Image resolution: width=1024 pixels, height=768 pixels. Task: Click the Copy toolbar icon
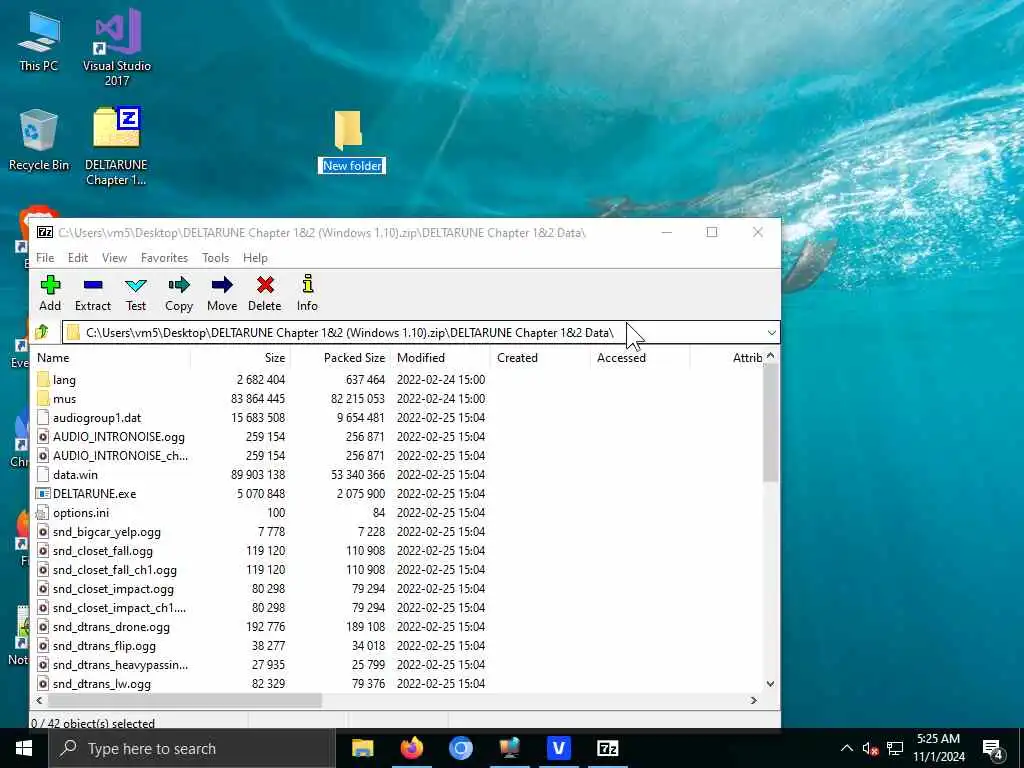coord(179,293)
